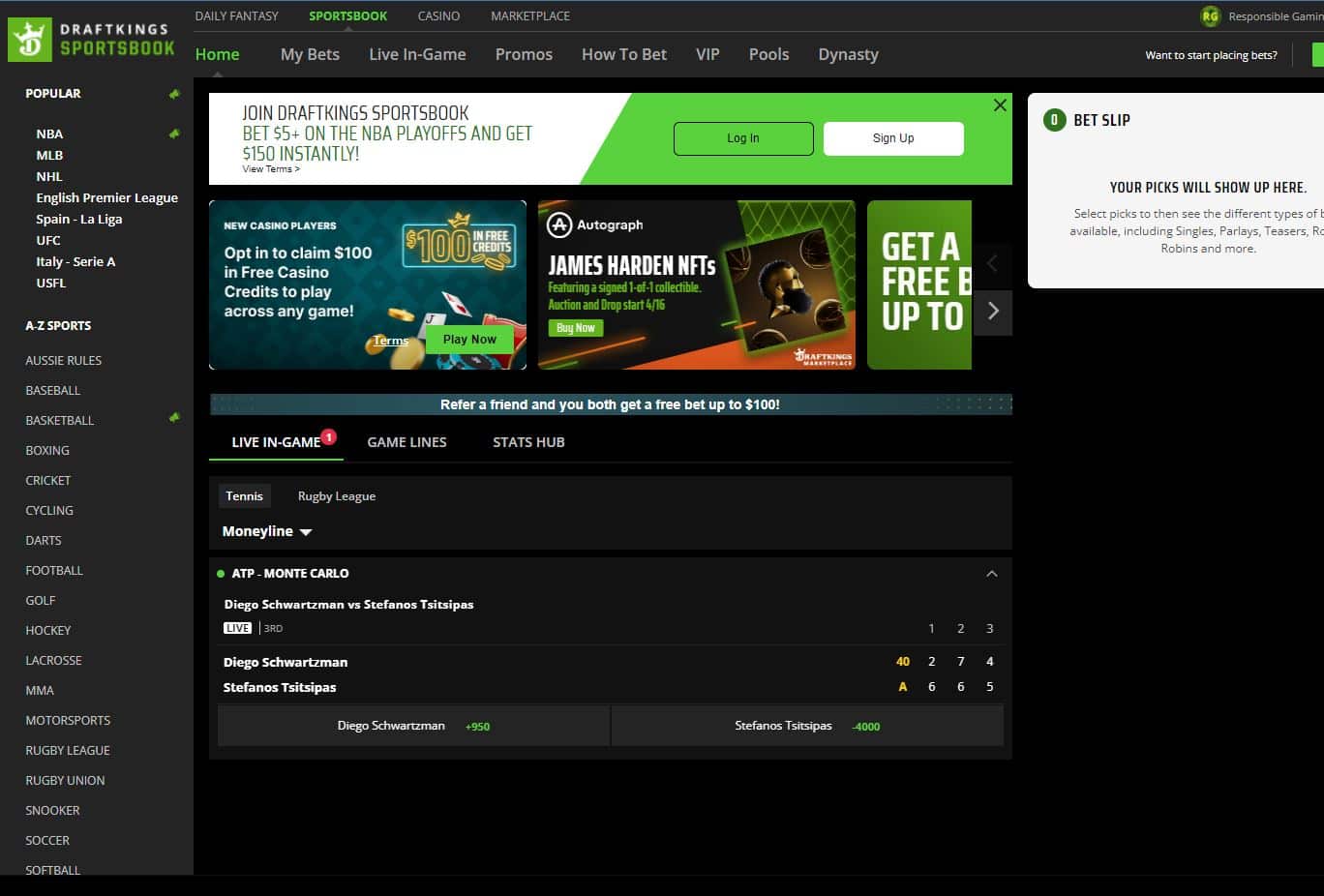Open Snooker in A-Z sports
This screenshot has width=1324, height=896.
click(53, 810)
